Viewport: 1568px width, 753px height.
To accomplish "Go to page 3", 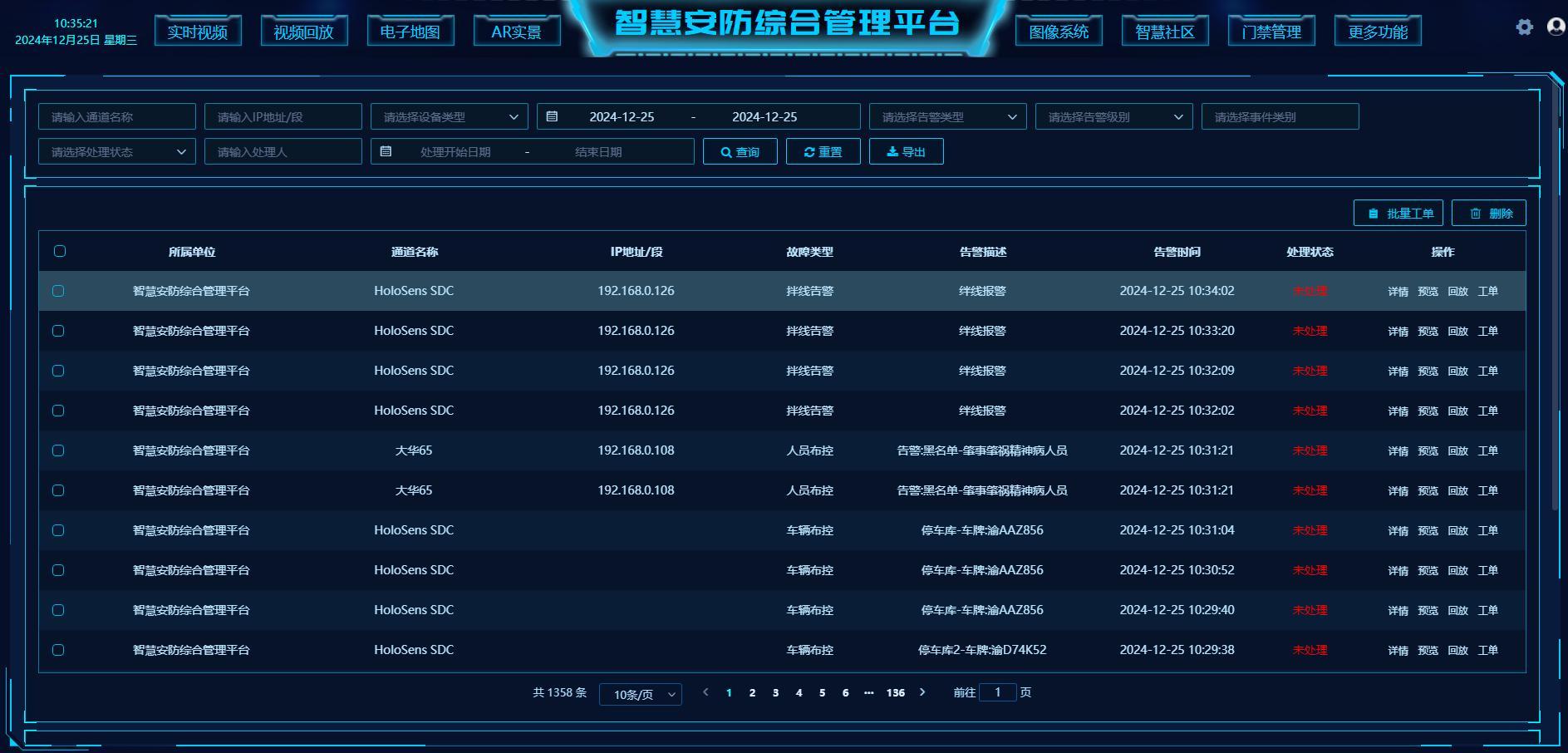I will (x=776, y=692).
